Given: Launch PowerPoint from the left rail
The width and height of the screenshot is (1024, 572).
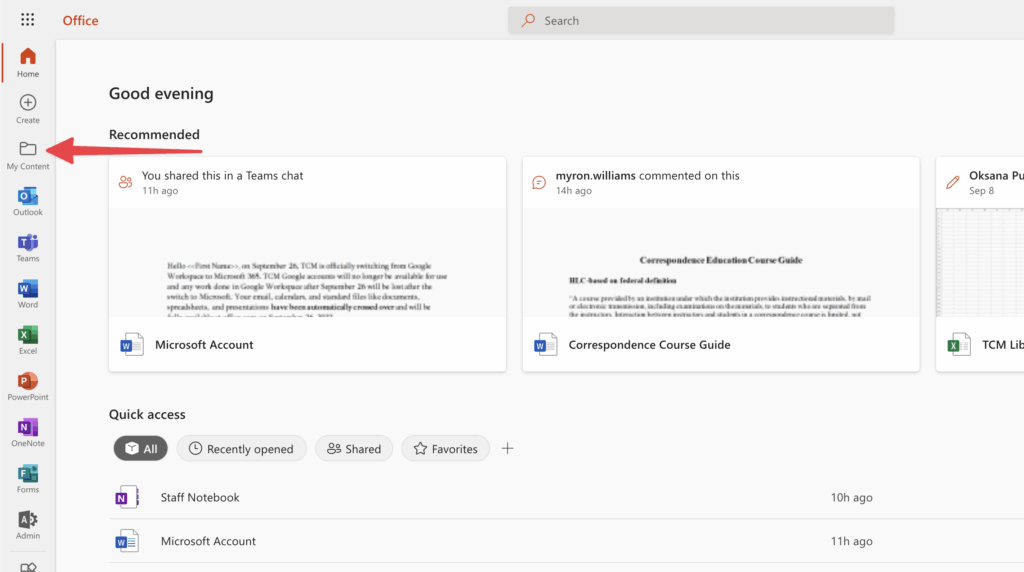Looking at the screenshot, I should pos(28,385).
